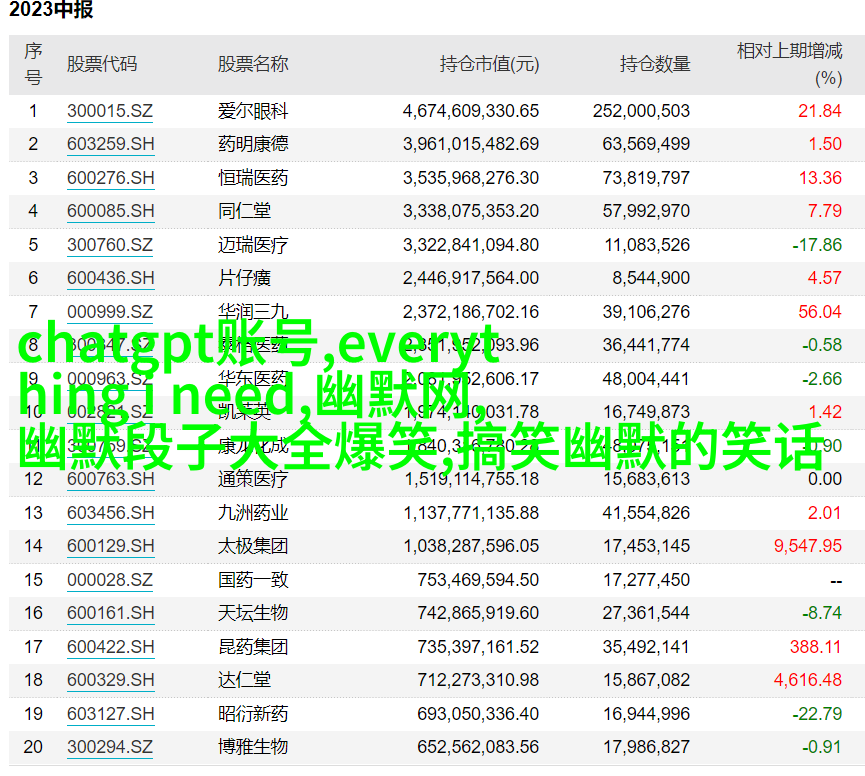Open the 600422.SH code link

coord(111,647)
